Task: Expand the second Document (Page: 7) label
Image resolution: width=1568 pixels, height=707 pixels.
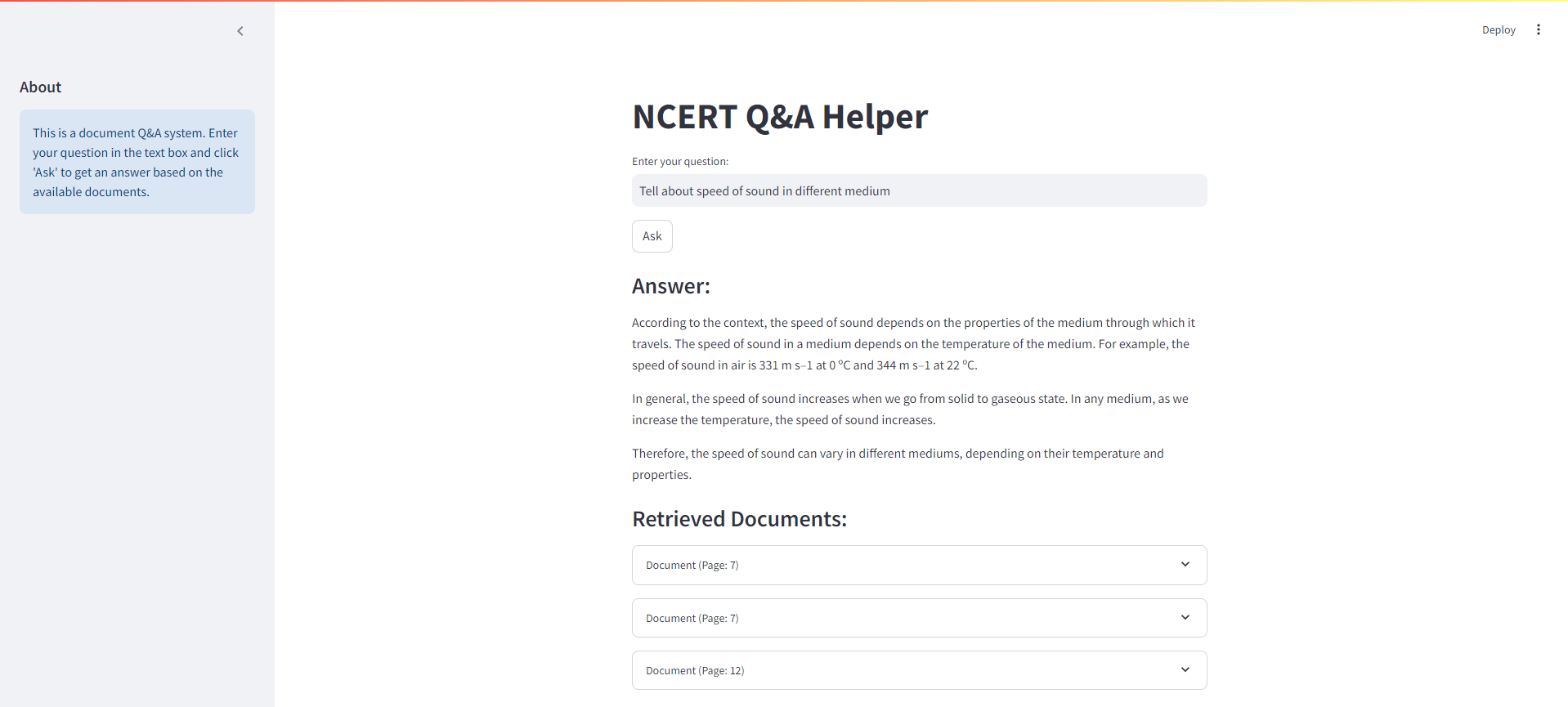Action: [x=692, y=619]
